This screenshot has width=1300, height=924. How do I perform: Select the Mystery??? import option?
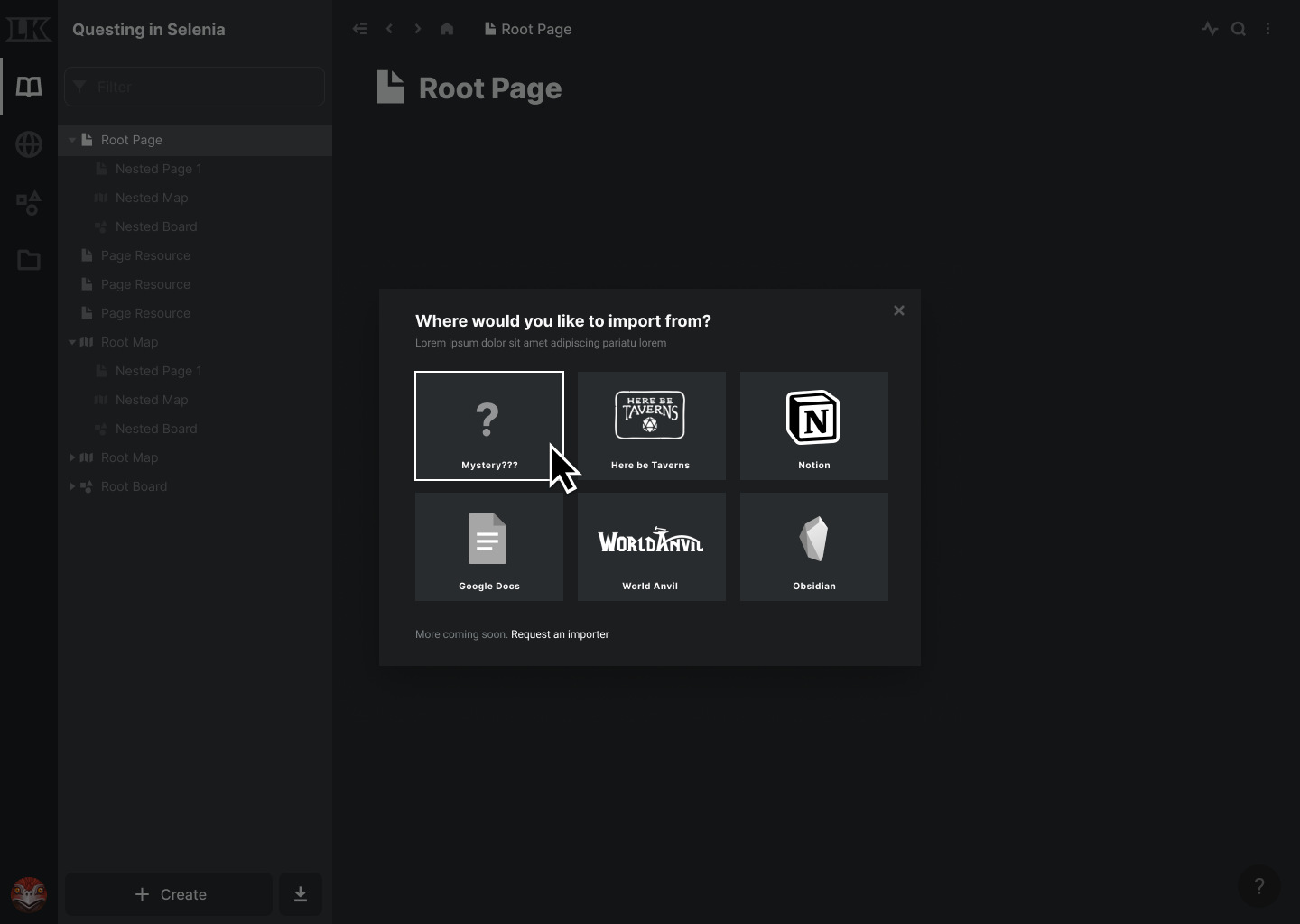489,426
